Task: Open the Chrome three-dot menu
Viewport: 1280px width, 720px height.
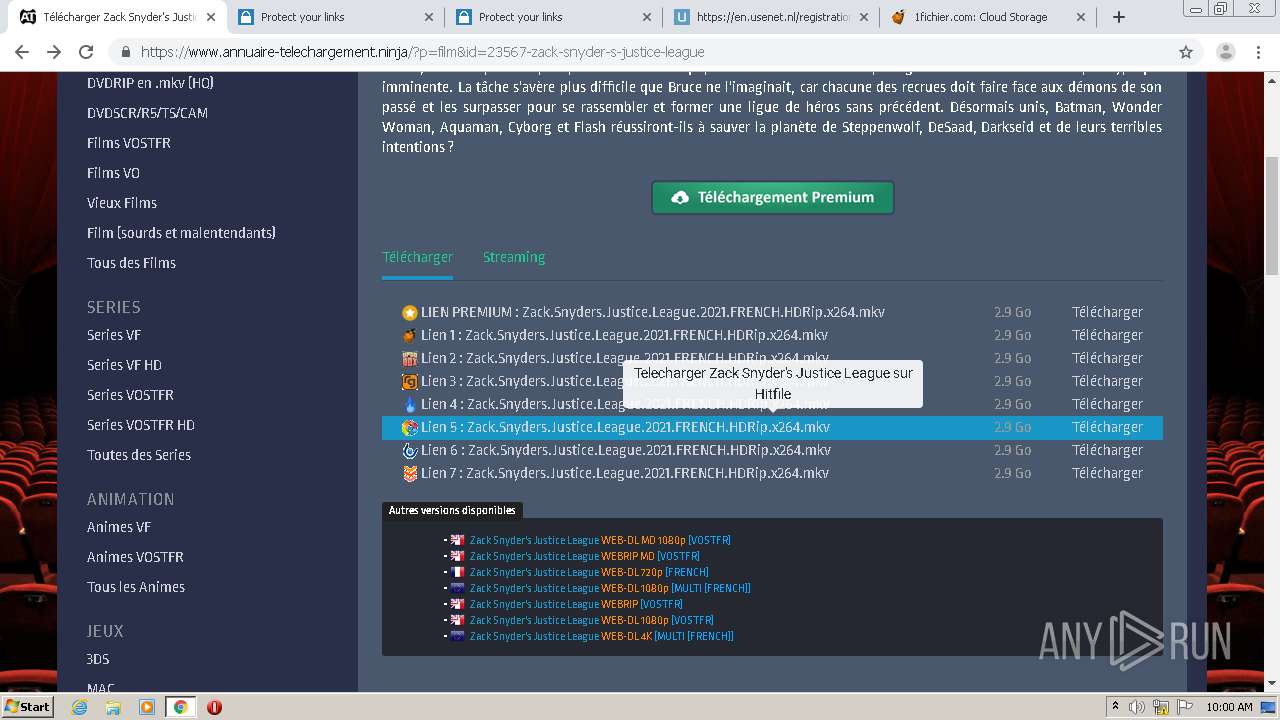Action: tap(1257, 52)
